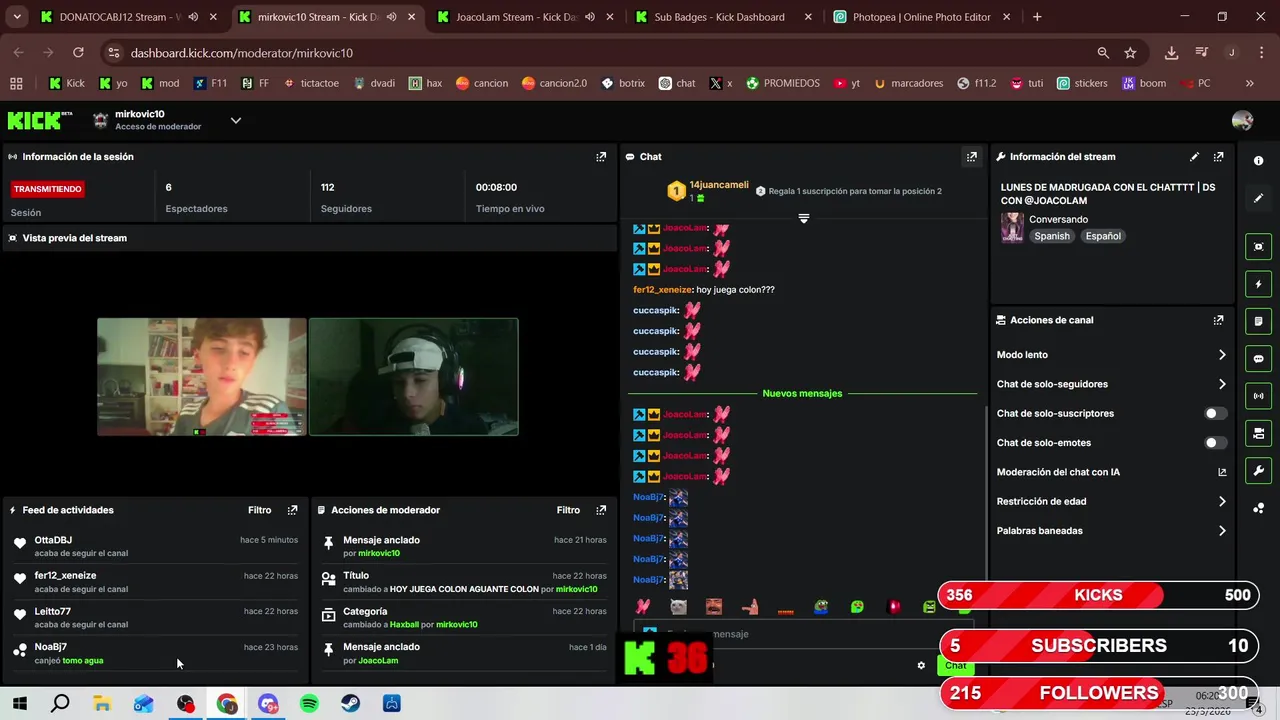
Task: Collapse the chat leaderboard arrow
Action: pyautogui.click(x=803, y=218)
